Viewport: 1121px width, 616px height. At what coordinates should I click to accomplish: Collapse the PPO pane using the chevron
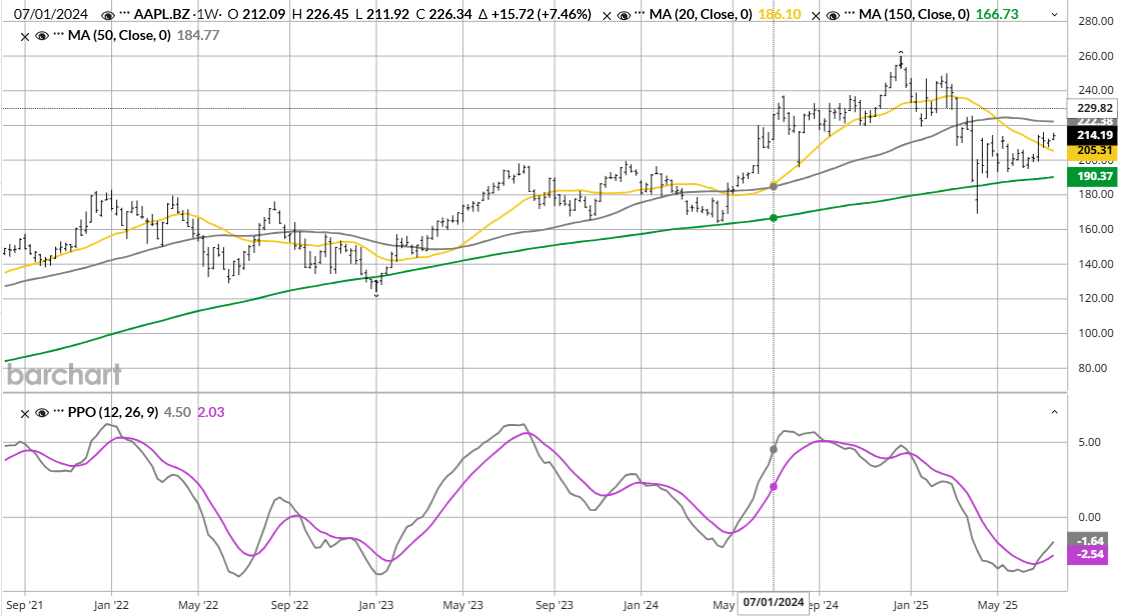coord(1056,412)
